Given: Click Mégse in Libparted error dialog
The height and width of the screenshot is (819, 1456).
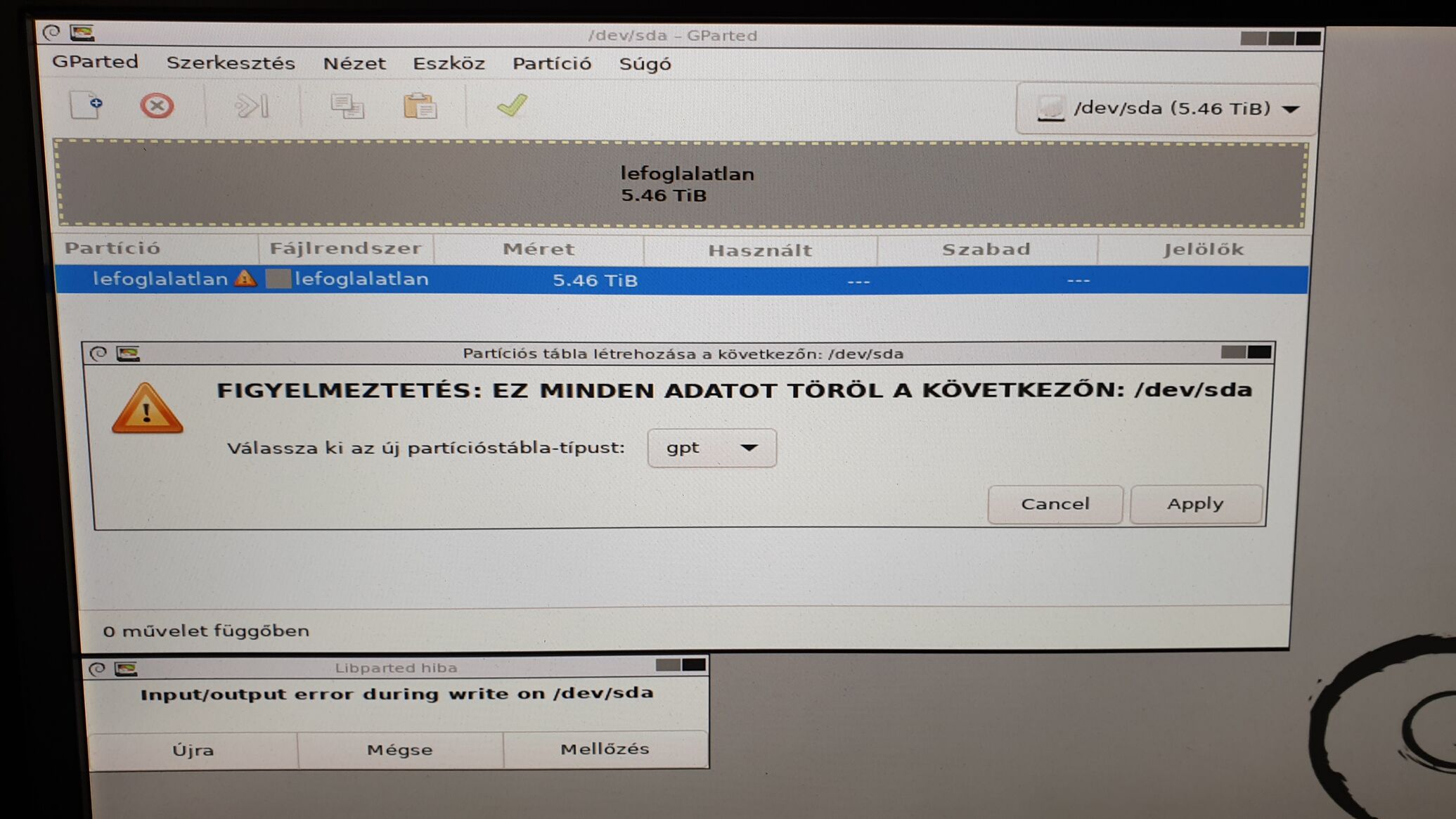Looking at the screenshot, I should [399, 749].
